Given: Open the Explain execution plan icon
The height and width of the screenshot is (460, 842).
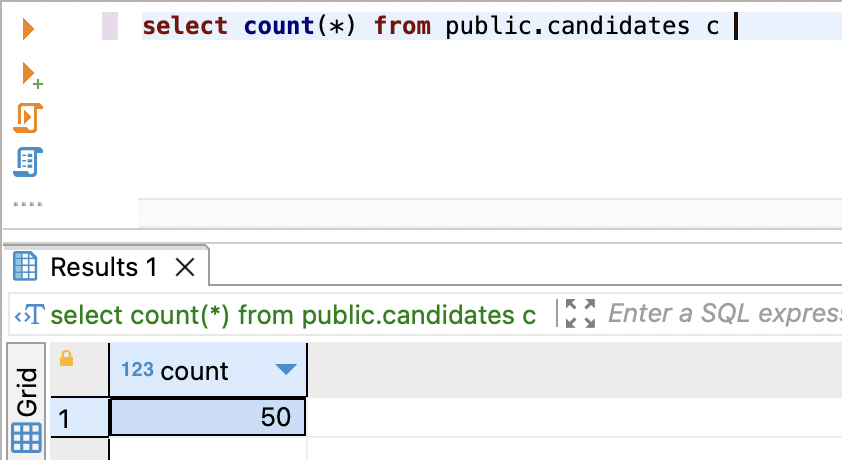Looking at the screenshot, I should (28, 162).
